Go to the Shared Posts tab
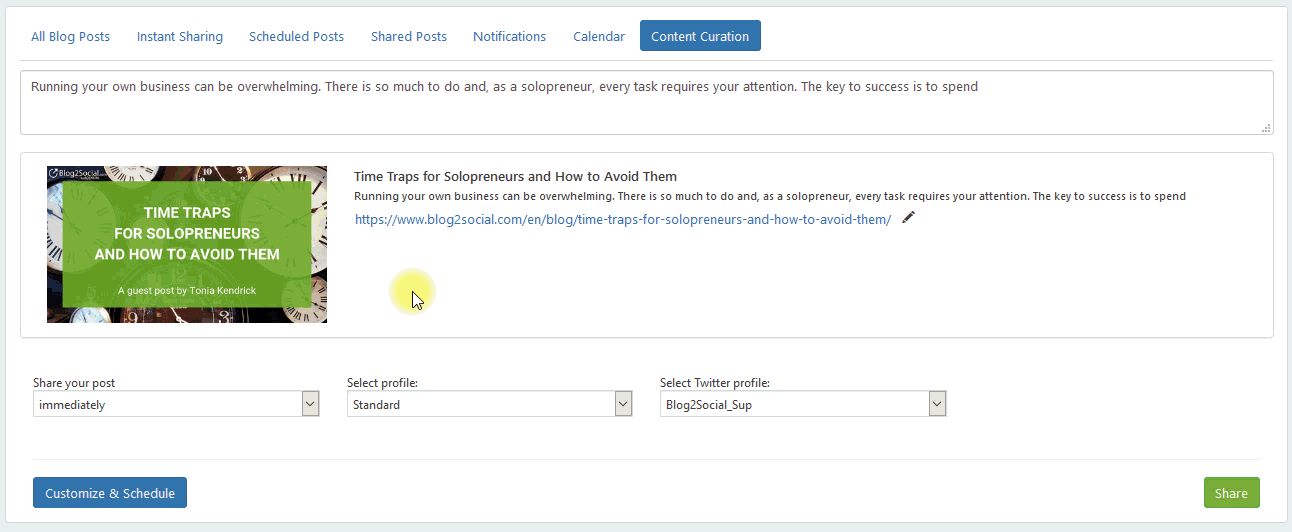The image size is (1292, 532). pos(409,36)
